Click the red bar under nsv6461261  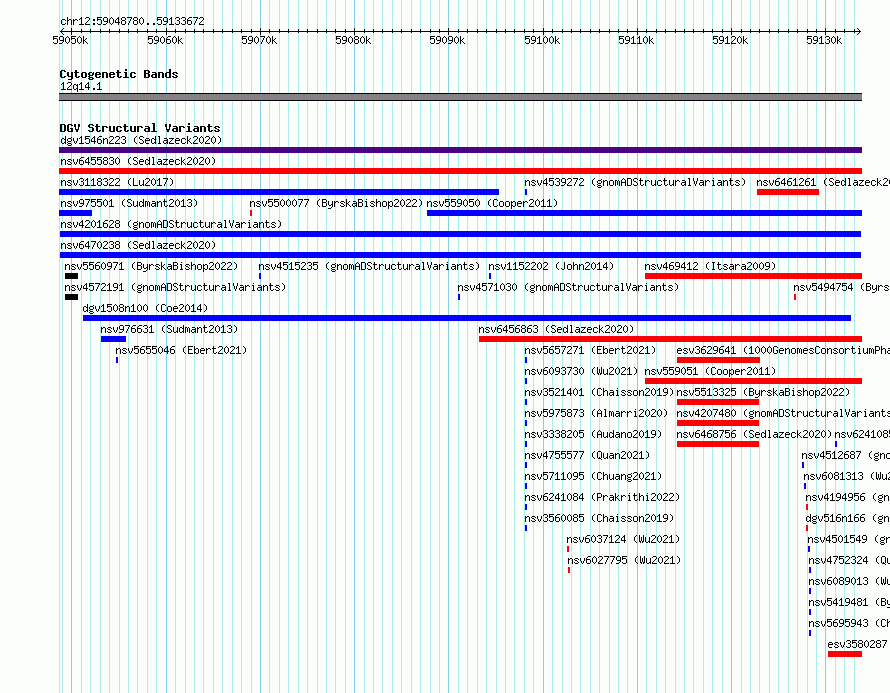click(x=788, y=192)
